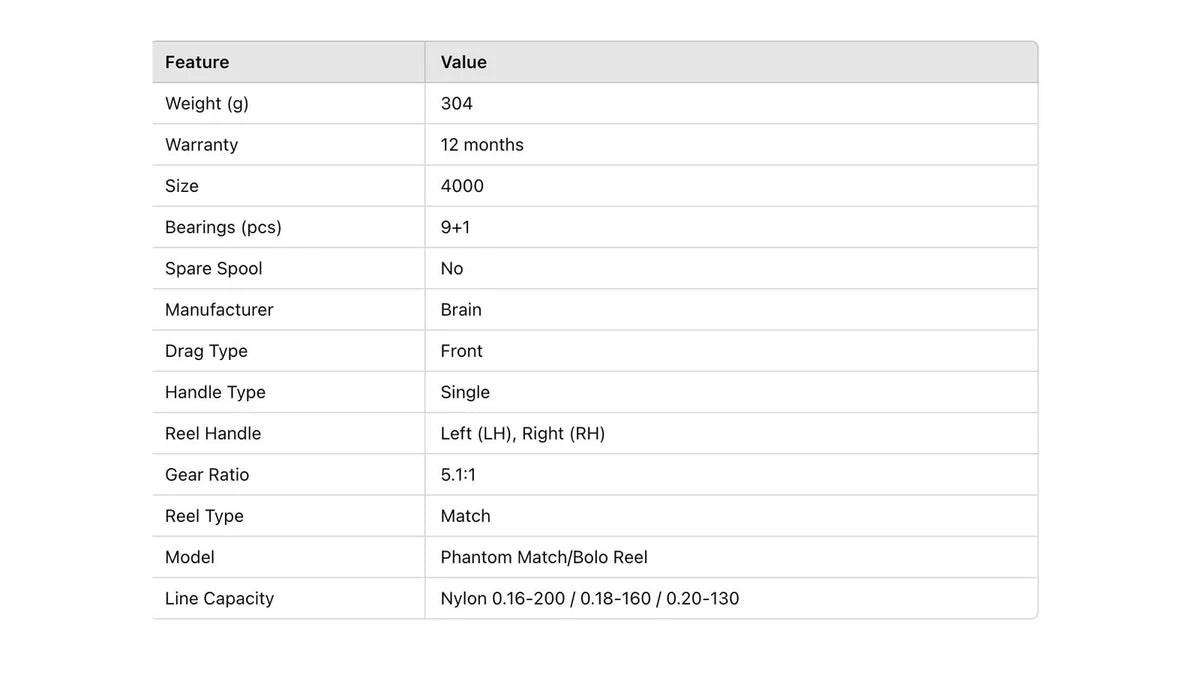Click the 5.1:1 gear ratio value
This screenshot has height=675, width=1200.
458,475
